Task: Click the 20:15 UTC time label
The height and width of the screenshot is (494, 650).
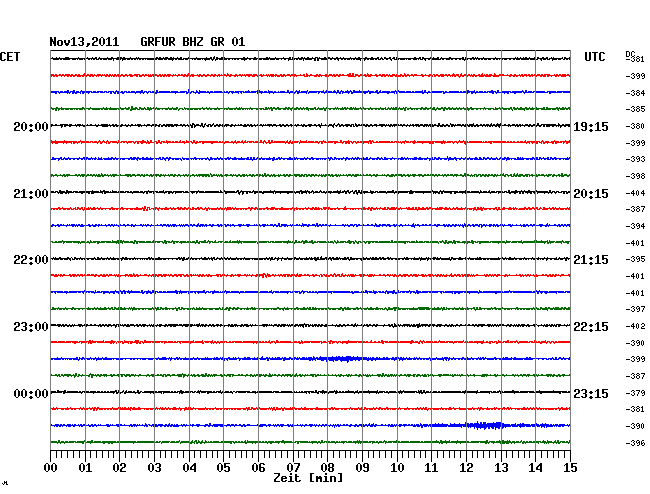Action: pos(591,194)
